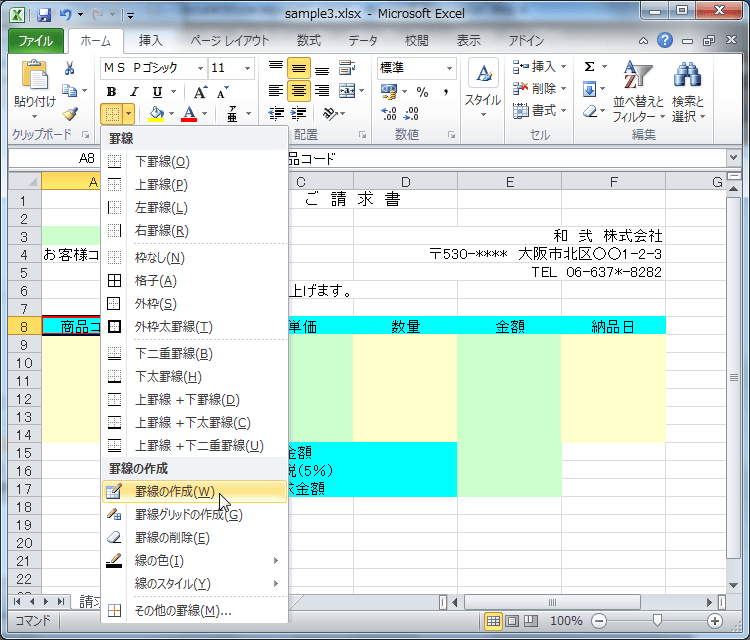Open the font name dropdown
This screenshot has width=750, height=640.
(200, 68)
